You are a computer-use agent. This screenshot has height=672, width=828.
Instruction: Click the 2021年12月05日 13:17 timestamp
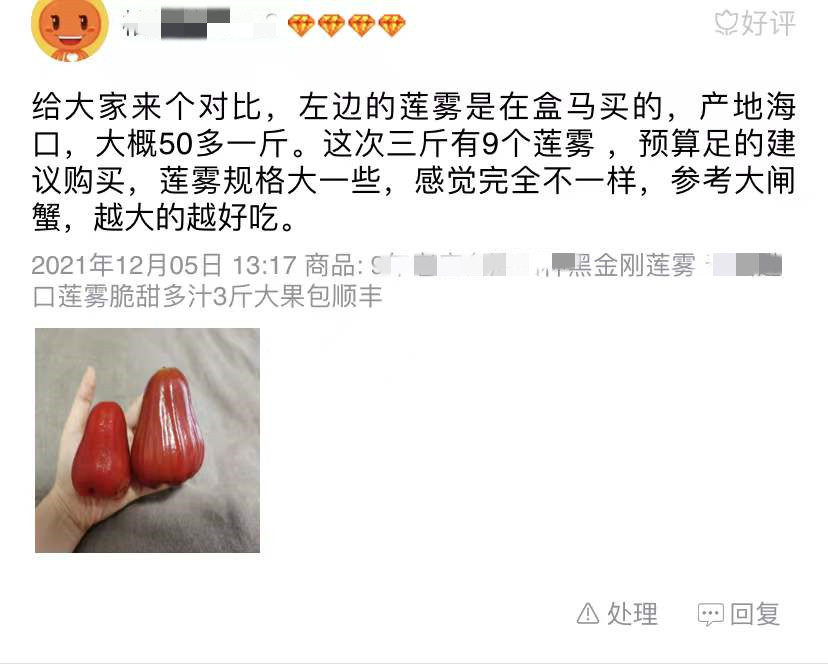tap(164, 265)
